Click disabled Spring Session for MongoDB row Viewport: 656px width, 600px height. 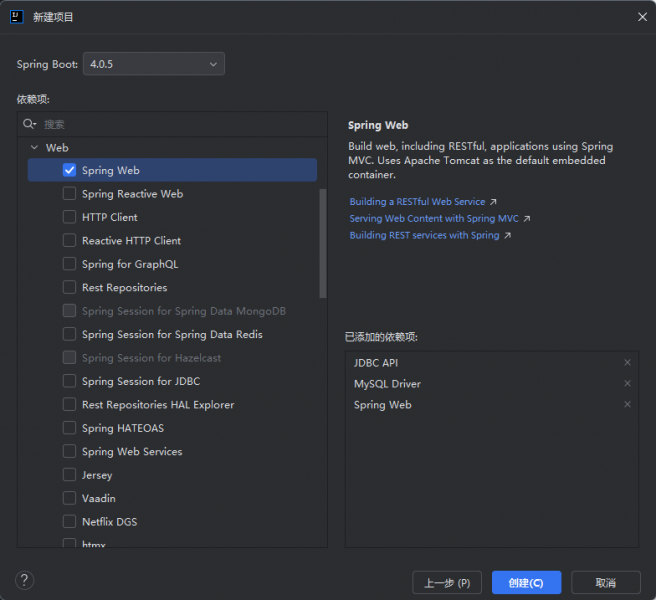[x=172, y=310]
